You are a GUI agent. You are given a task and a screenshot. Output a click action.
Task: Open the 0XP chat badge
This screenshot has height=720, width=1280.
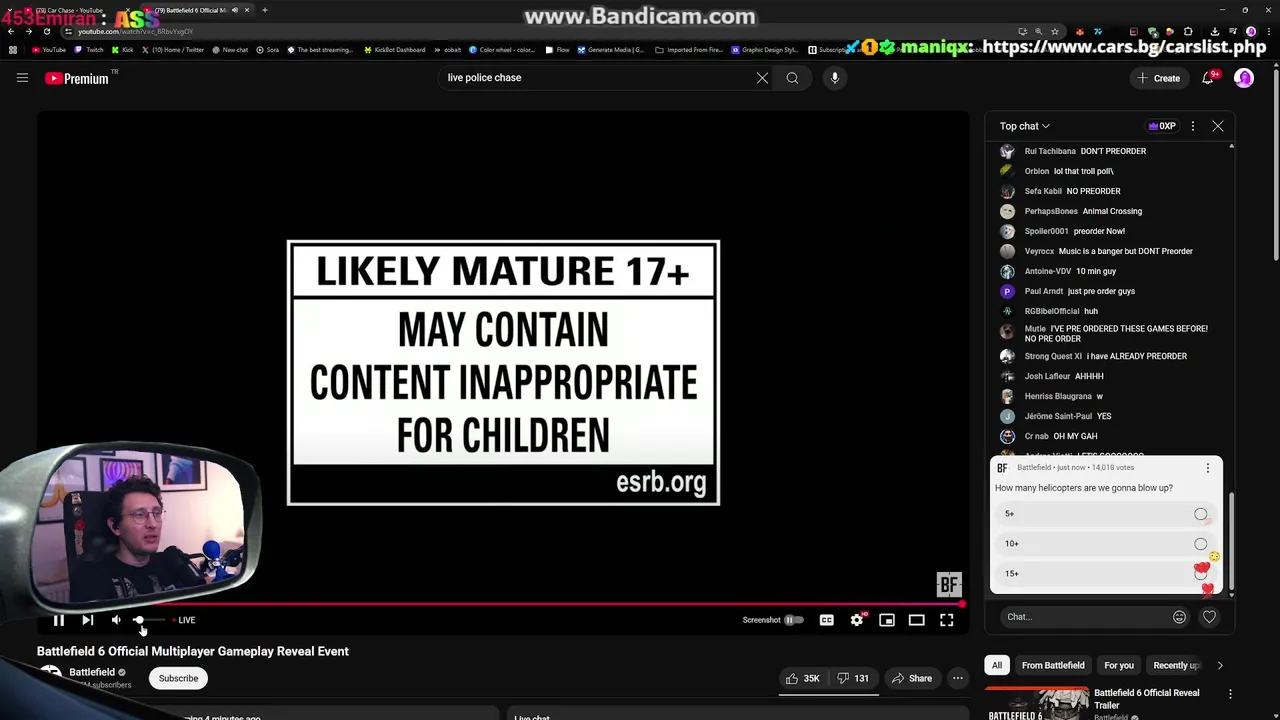pos(1161,126)
